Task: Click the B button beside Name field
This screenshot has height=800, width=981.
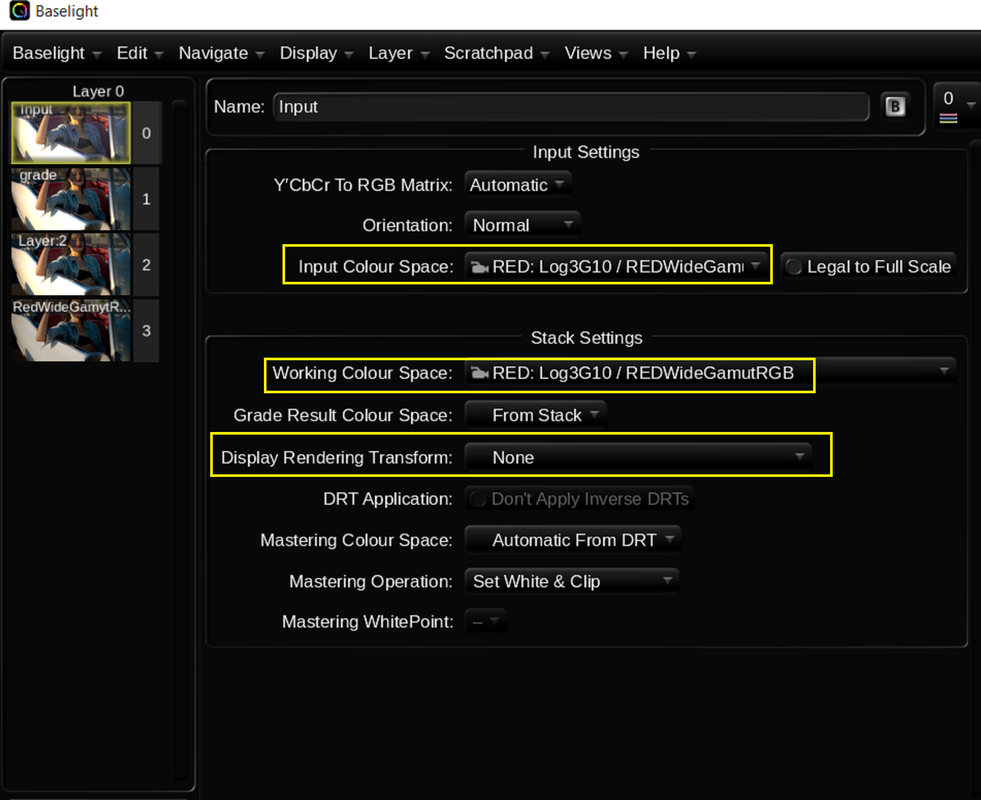Action: [x=895, y=106]
